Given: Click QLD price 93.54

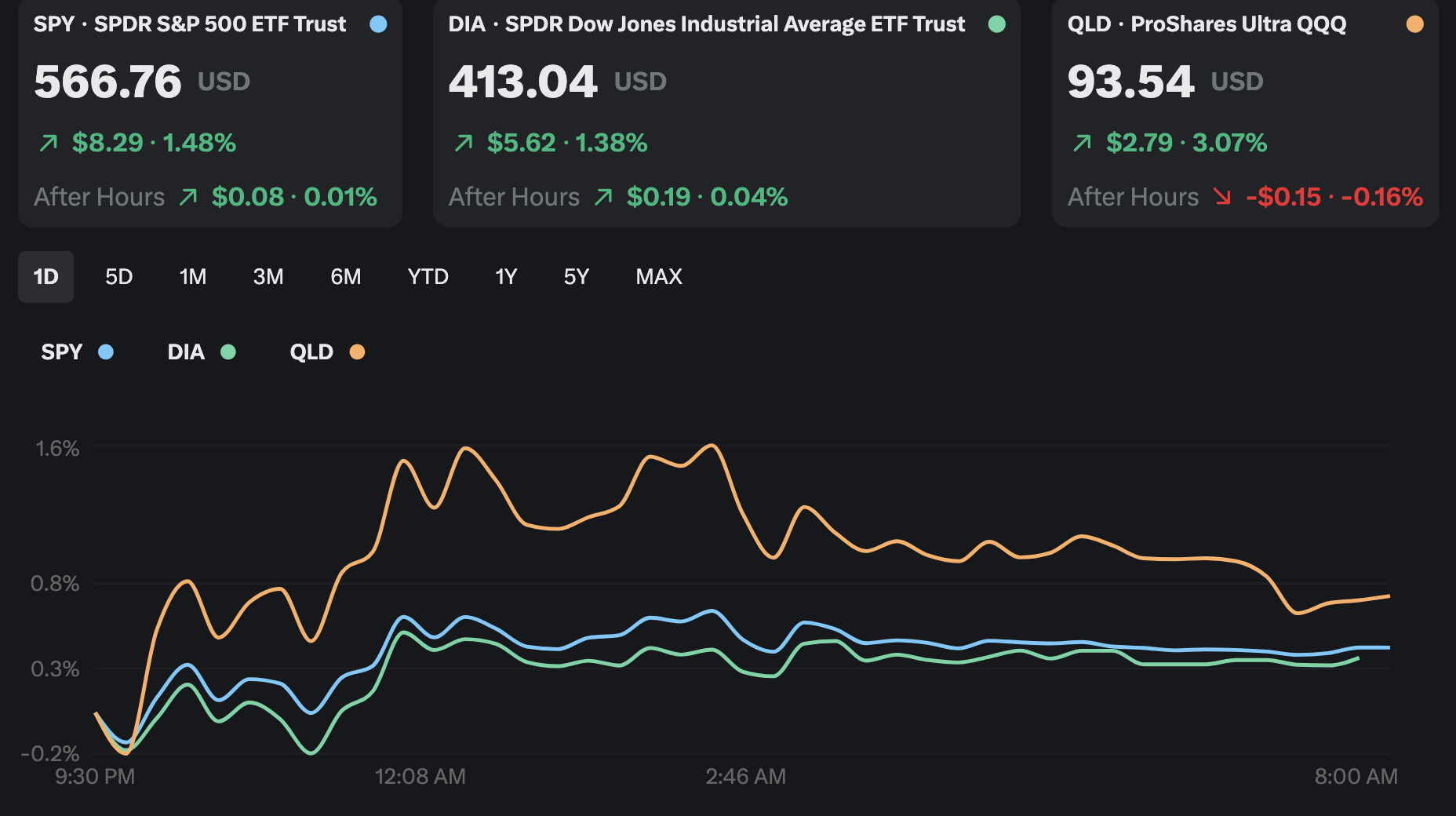Looking at the screenshot, I should click(x=1130, y=82).
